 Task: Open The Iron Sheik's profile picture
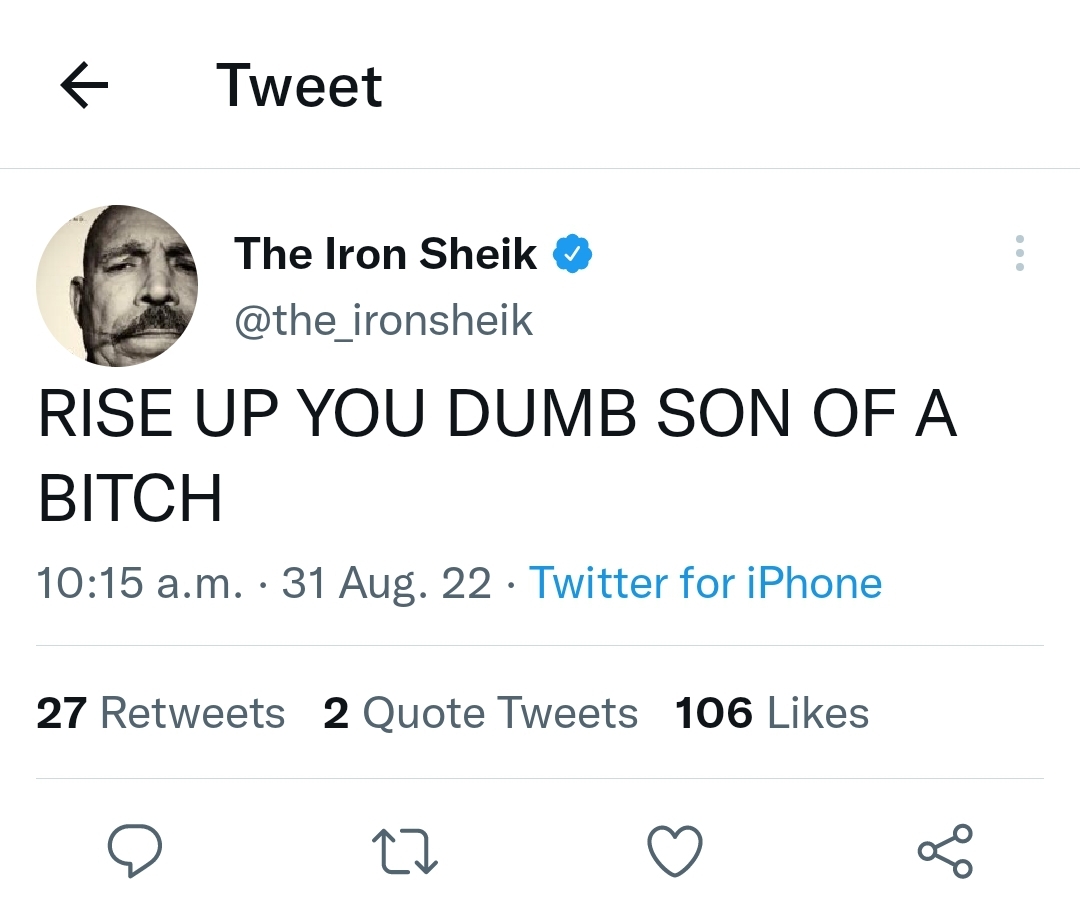coord(117,286)
